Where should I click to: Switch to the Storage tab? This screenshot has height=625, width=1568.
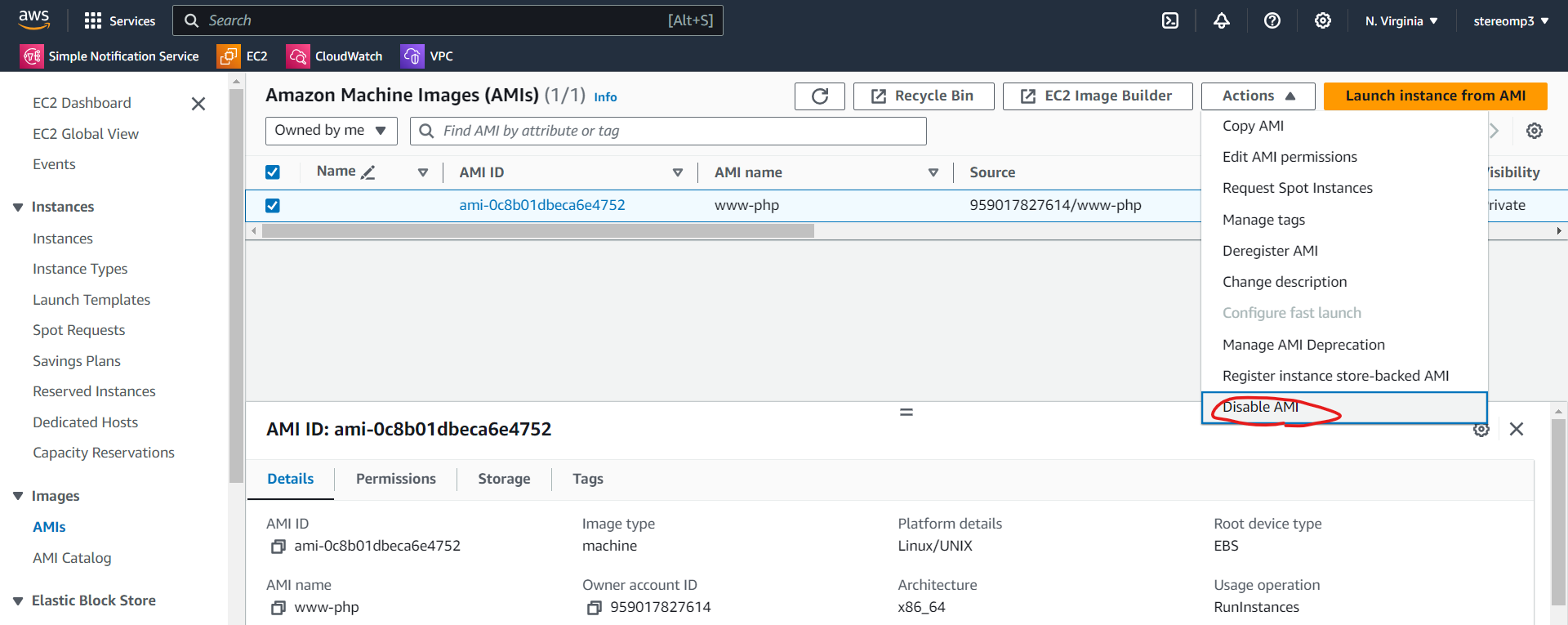click(x=504, y=479)
